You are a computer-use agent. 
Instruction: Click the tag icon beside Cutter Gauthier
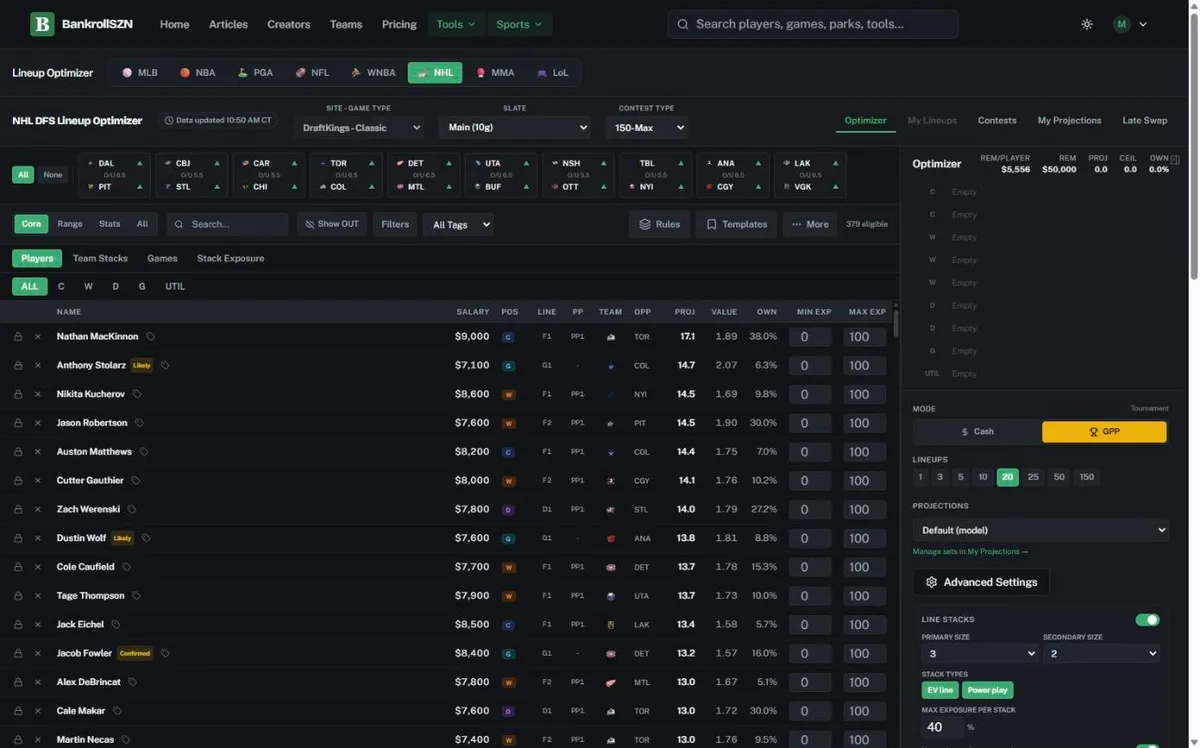click(x=136, y=481)
